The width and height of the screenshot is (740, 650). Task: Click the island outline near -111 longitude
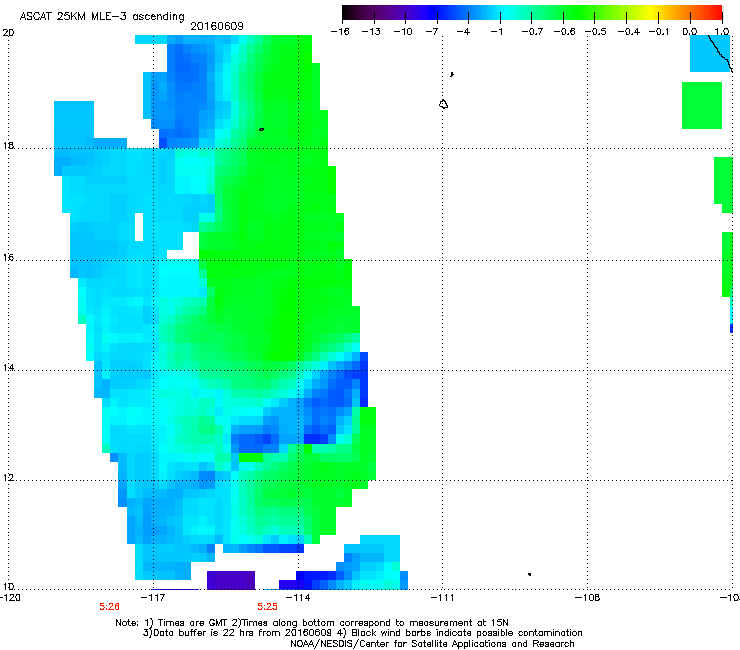[x=443, y=104]
